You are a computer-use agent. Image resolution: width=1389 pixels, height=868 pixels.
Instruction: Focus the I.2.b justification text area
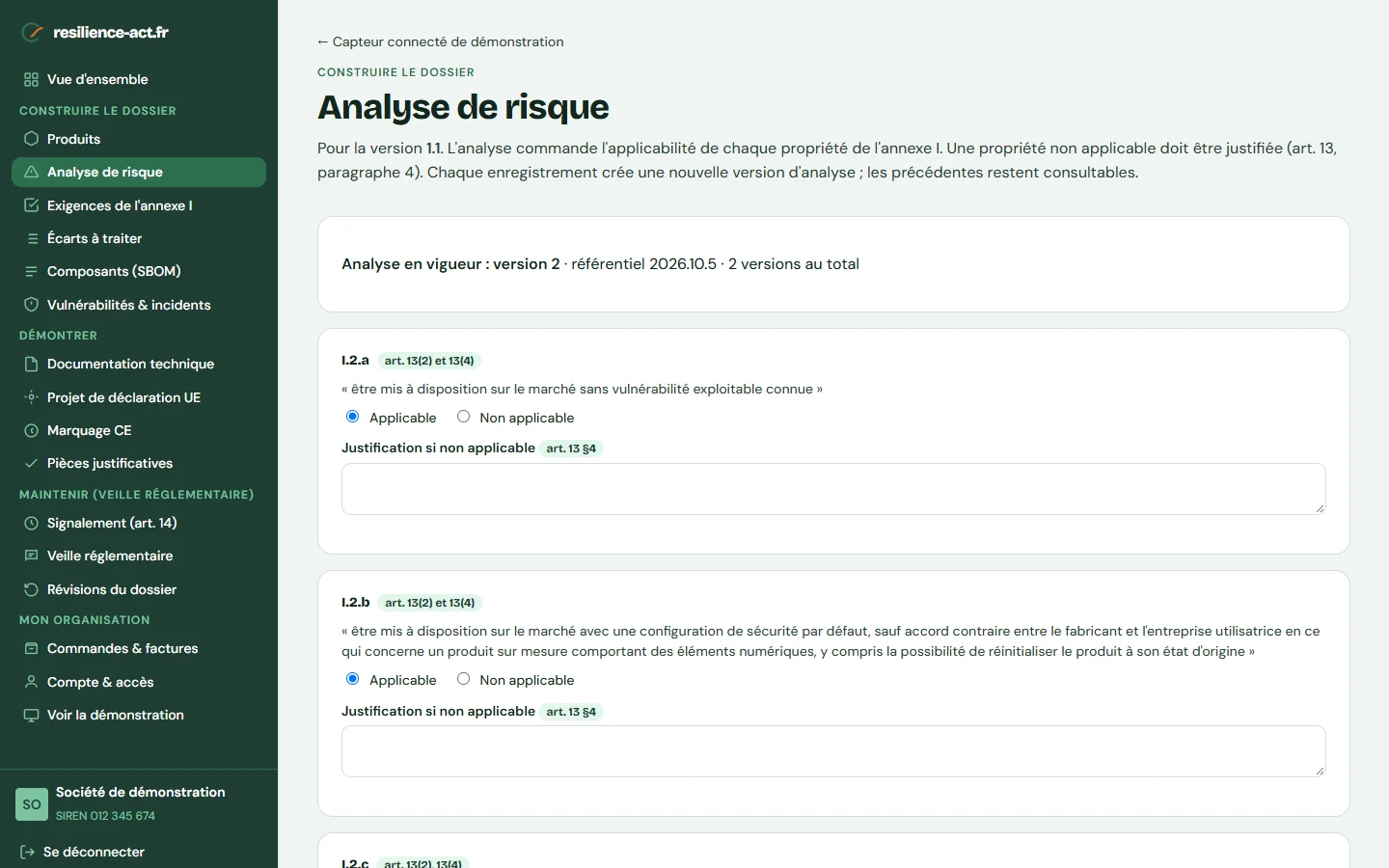[833, 751]
